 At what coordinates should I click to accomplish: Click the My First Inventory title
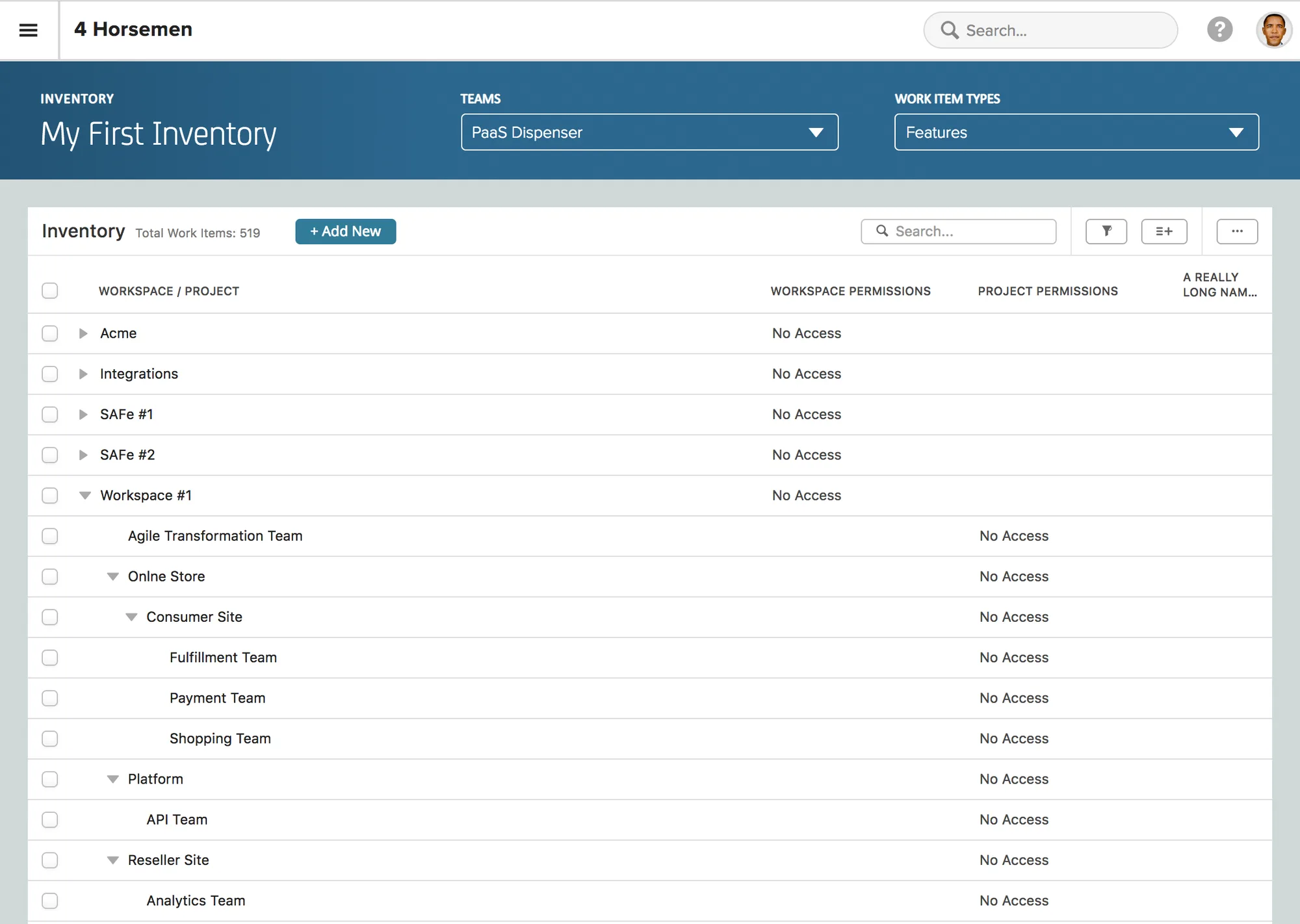159,135
